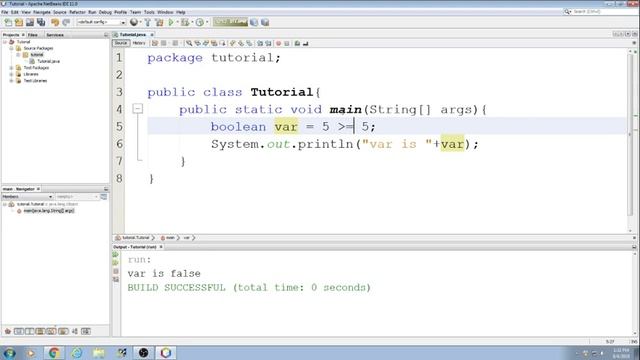Click the Next Bookmark editor icon
640x360 pixels.
[x=241, y=43]
